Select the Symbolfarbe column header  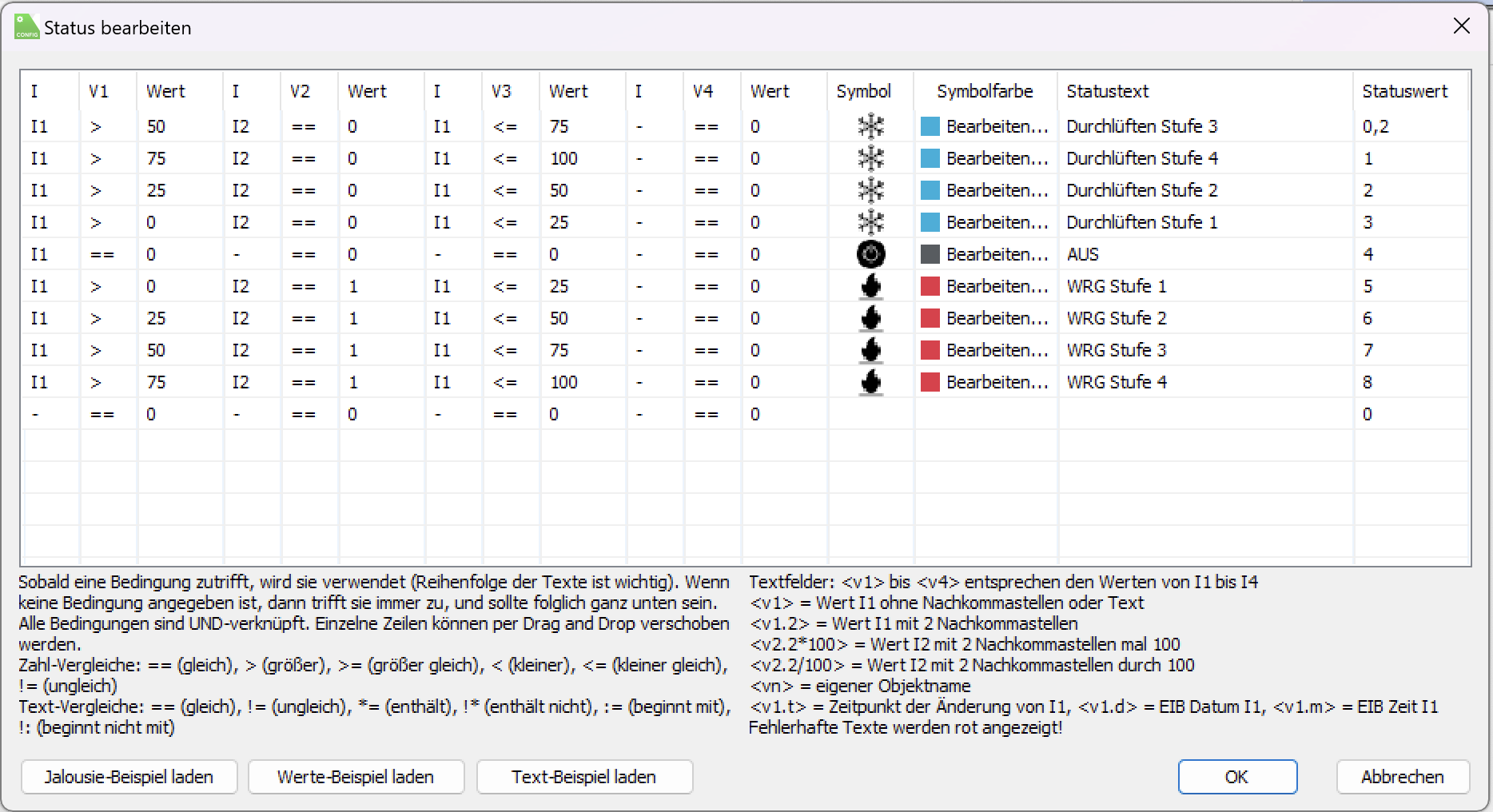tap(985, 91)
